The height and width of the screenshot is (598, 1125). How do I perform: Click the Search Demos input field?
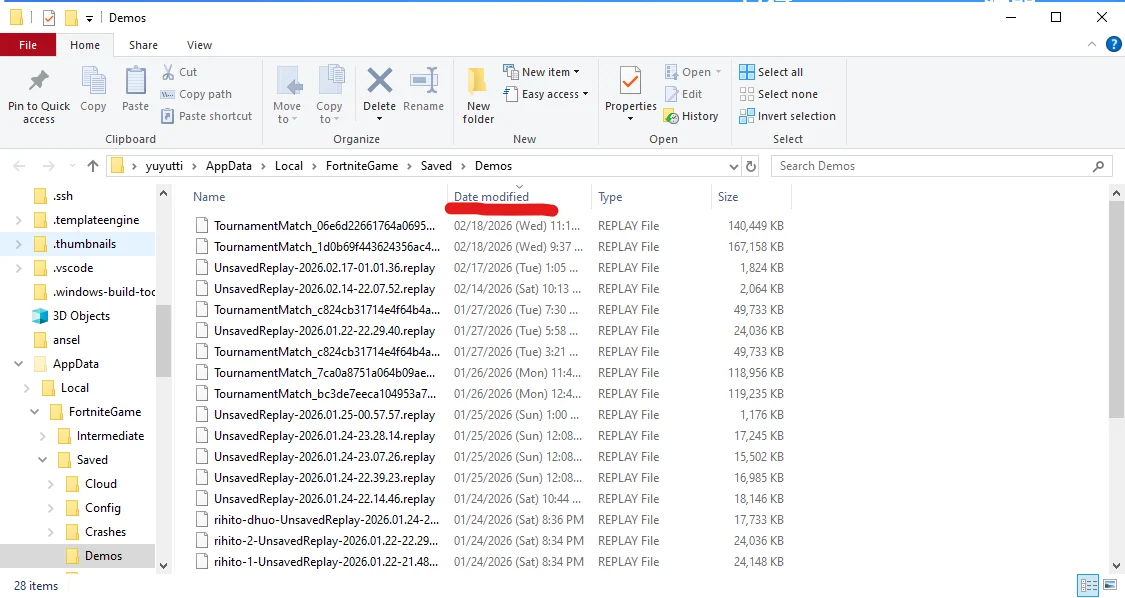[x=930, y=166]
